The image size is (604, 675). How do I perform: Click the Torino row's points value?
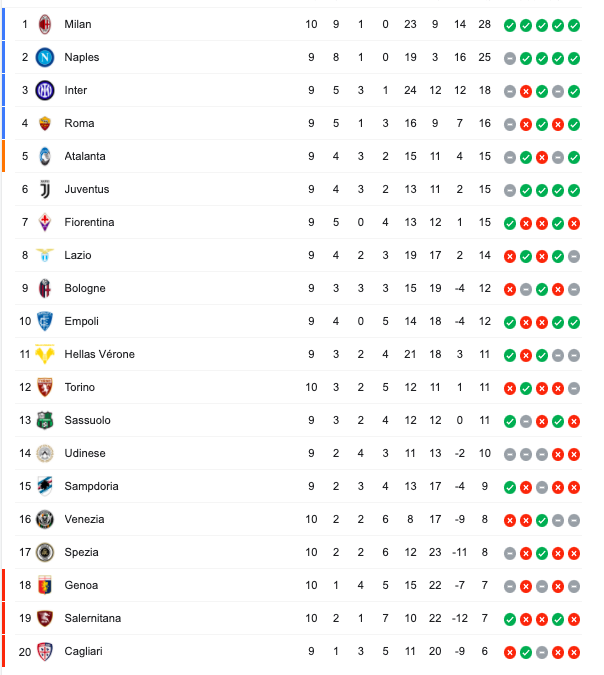(484, 387)
